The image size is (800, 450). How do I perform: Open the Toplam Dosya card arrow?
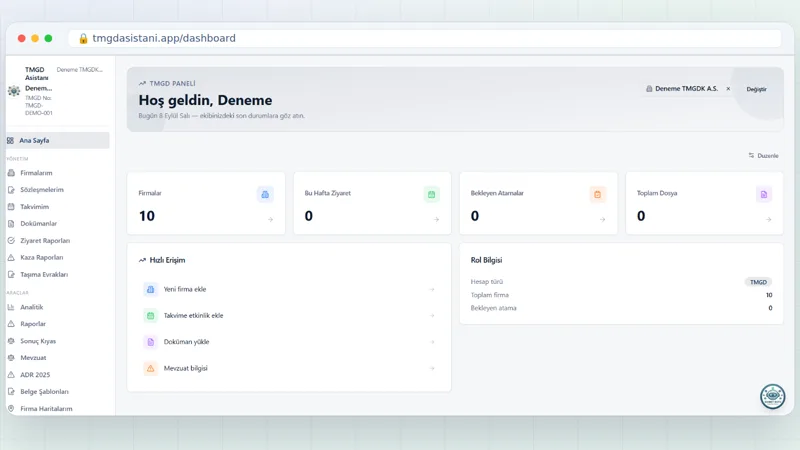[x=768, y=219]
